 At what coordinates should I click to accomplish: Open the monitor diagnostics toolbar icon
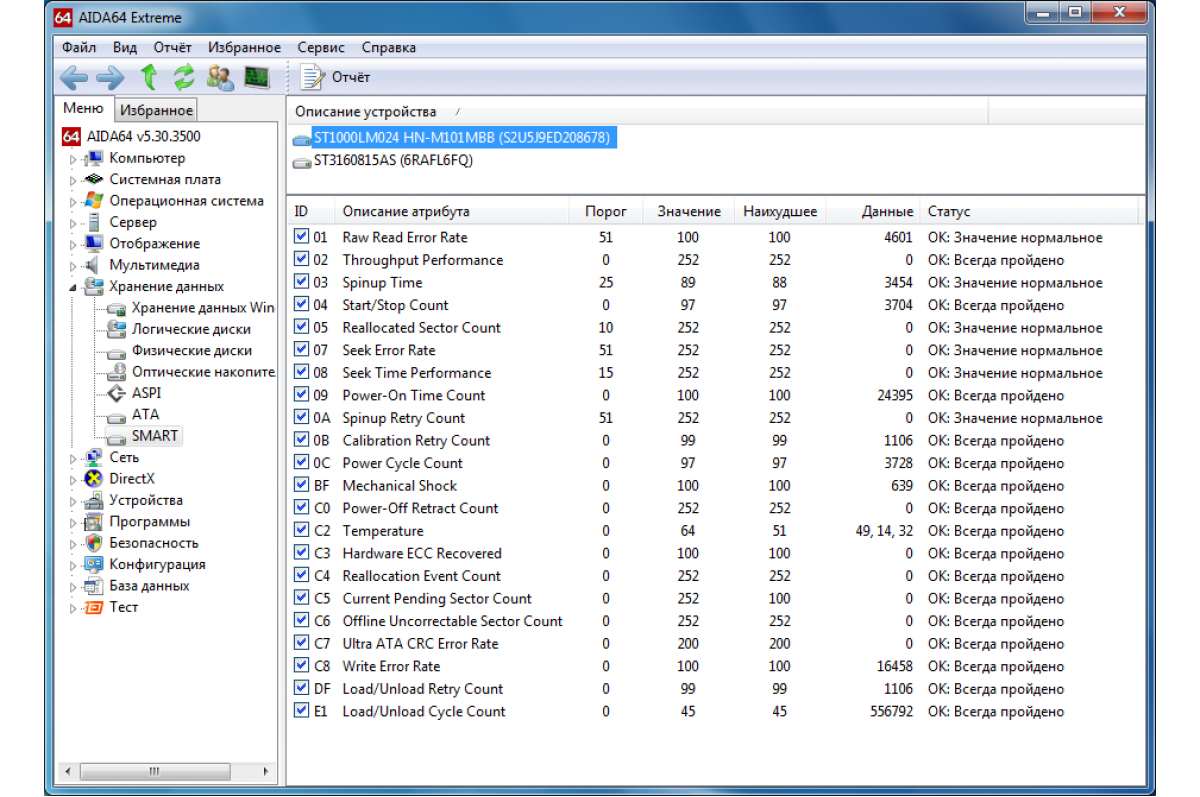click(x=257, y=77)
